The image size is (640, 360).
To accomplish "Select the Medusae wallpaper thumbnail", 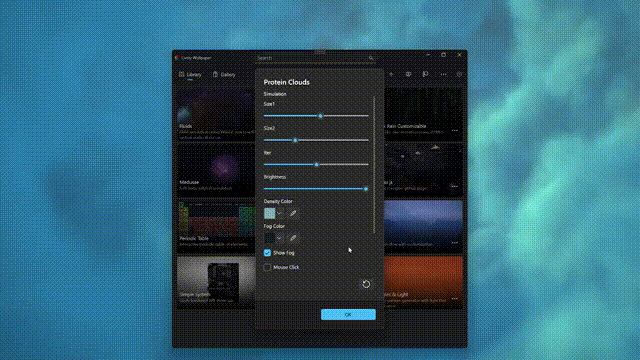I will tap(216, 170).
